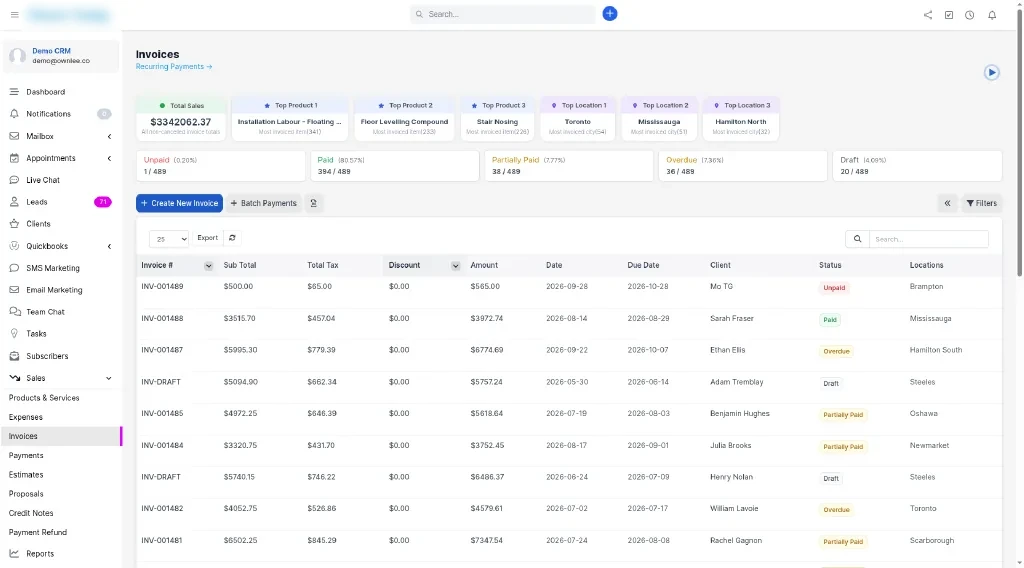Screen dimensions: 1024x568
Task: Click the blue plus quick-add button
Action: (x=609, y=14)
